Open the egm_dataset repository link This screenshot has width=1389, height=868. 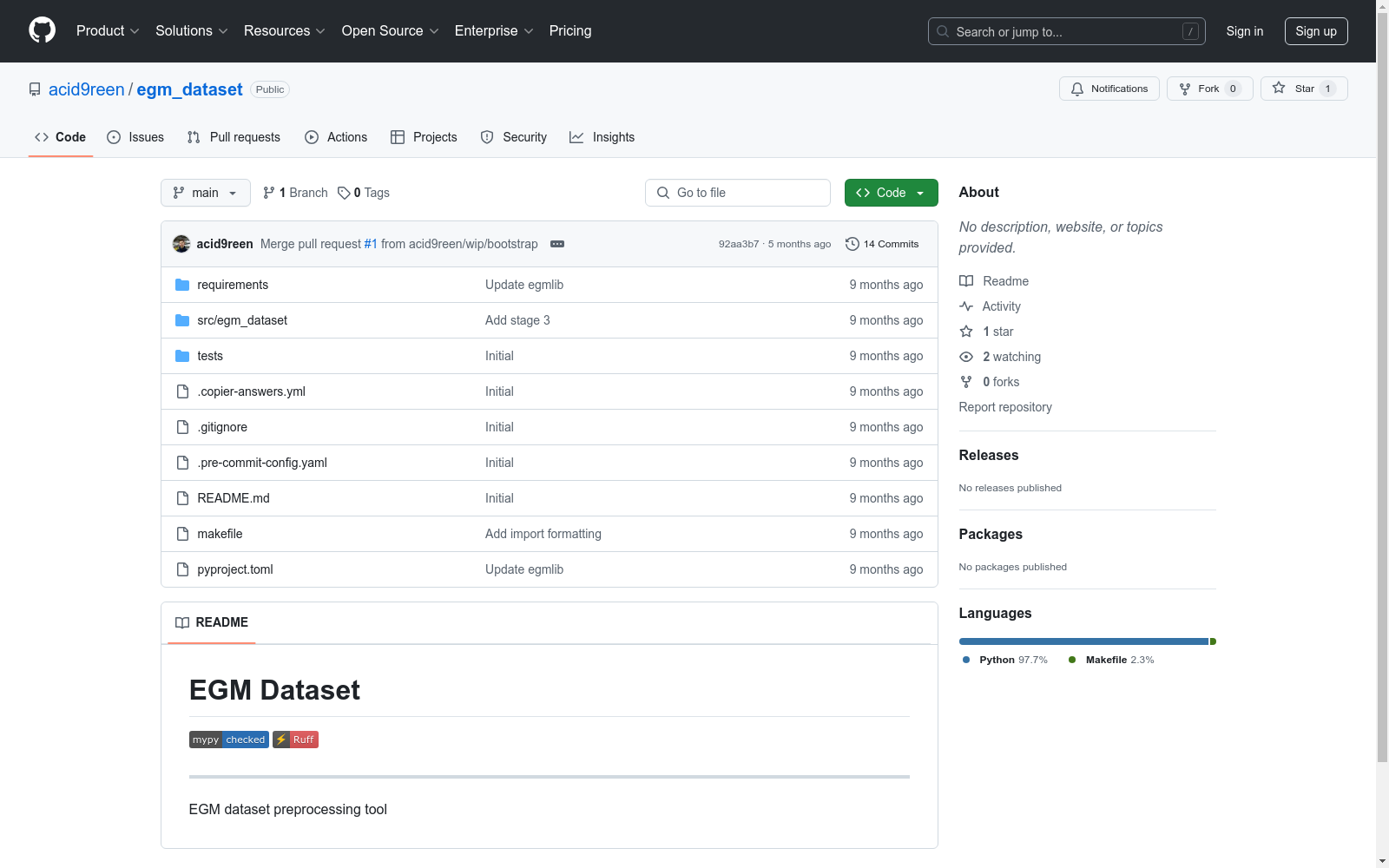point(189,89)
